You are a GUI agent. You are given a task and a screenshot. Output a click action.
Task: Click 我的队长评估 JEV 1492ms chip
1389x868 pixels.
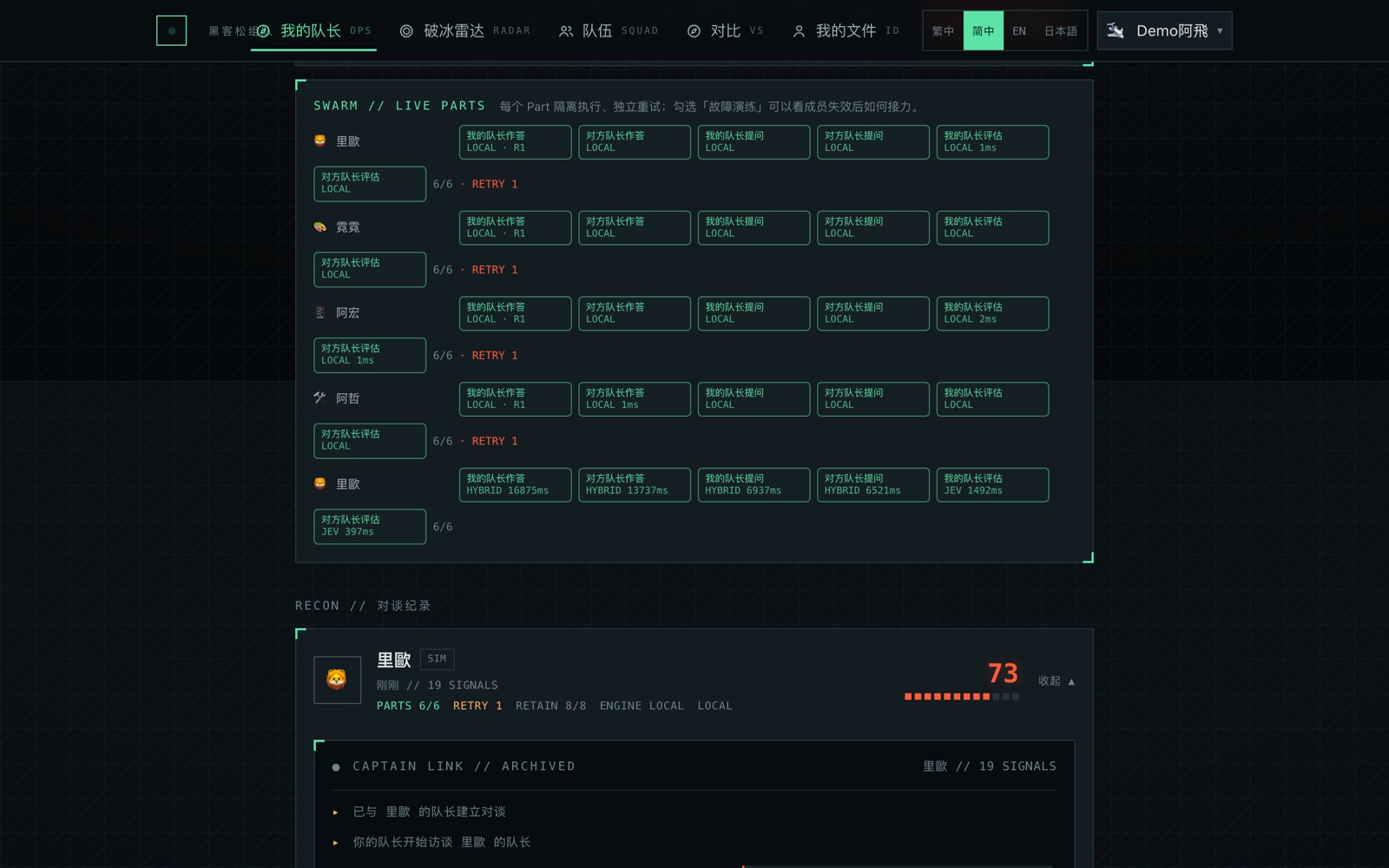tap(992, 484)
